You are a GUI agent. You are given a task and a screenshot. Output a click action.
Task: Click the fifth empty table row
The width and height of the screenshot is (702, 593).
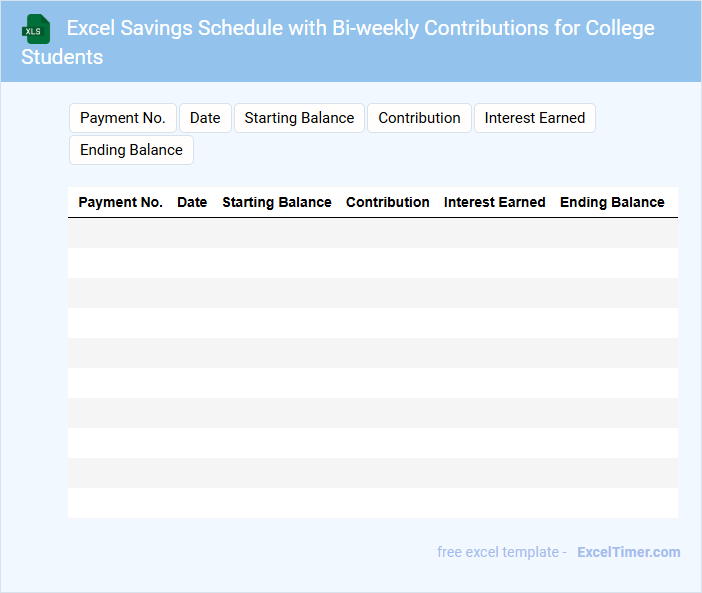pyautogui.click(x=372, y=353)
